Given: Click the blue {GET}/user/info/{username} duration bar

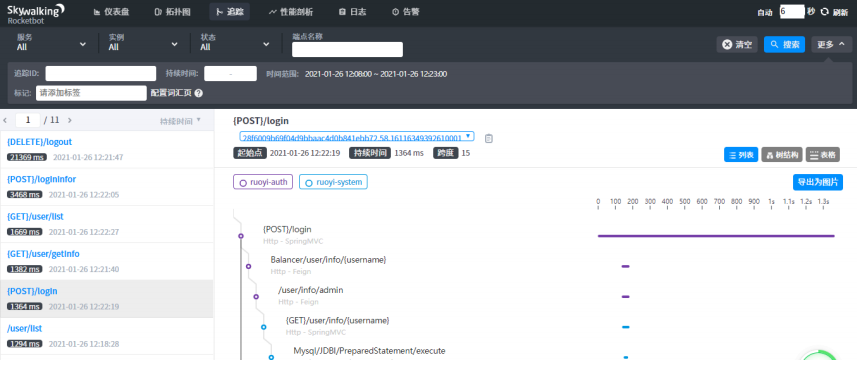Looking at the screenshot, I should [x=626, y=327].
